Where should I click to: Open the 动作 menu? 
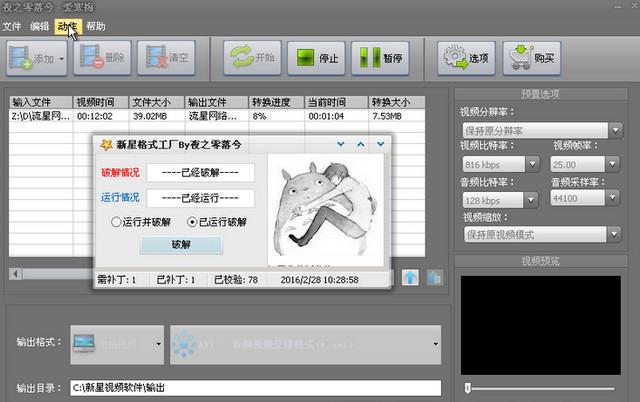point(68,27)
